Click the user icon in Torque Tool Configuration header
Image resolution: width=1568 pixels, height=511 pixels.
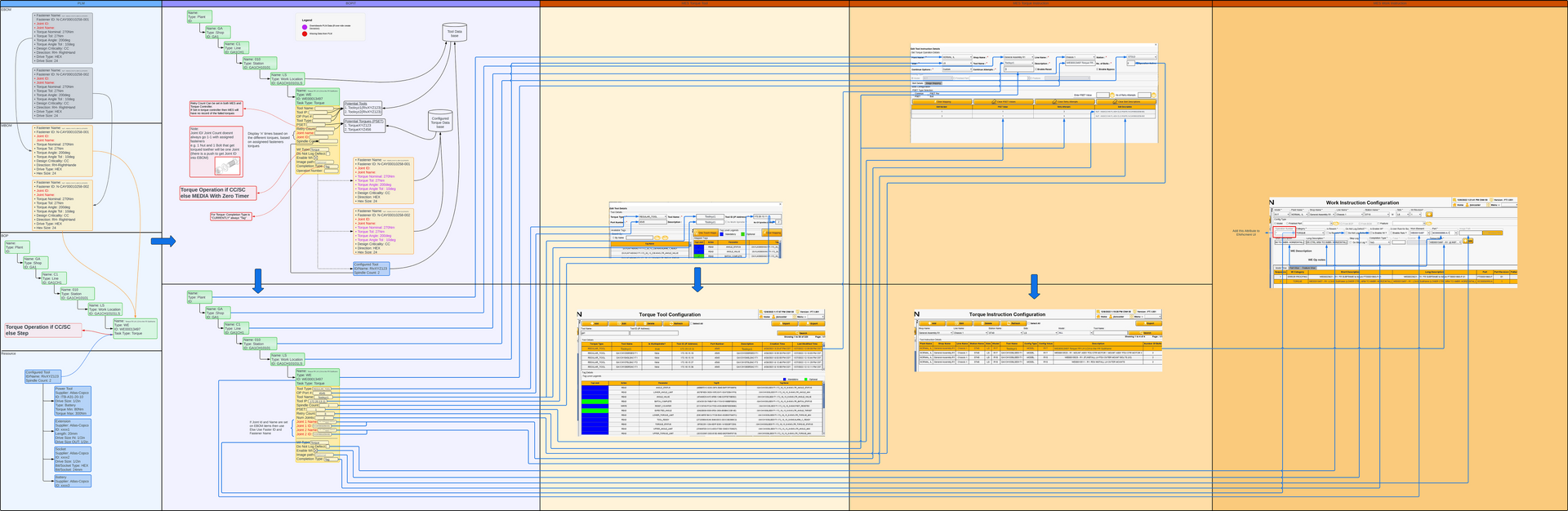(773, 317)
